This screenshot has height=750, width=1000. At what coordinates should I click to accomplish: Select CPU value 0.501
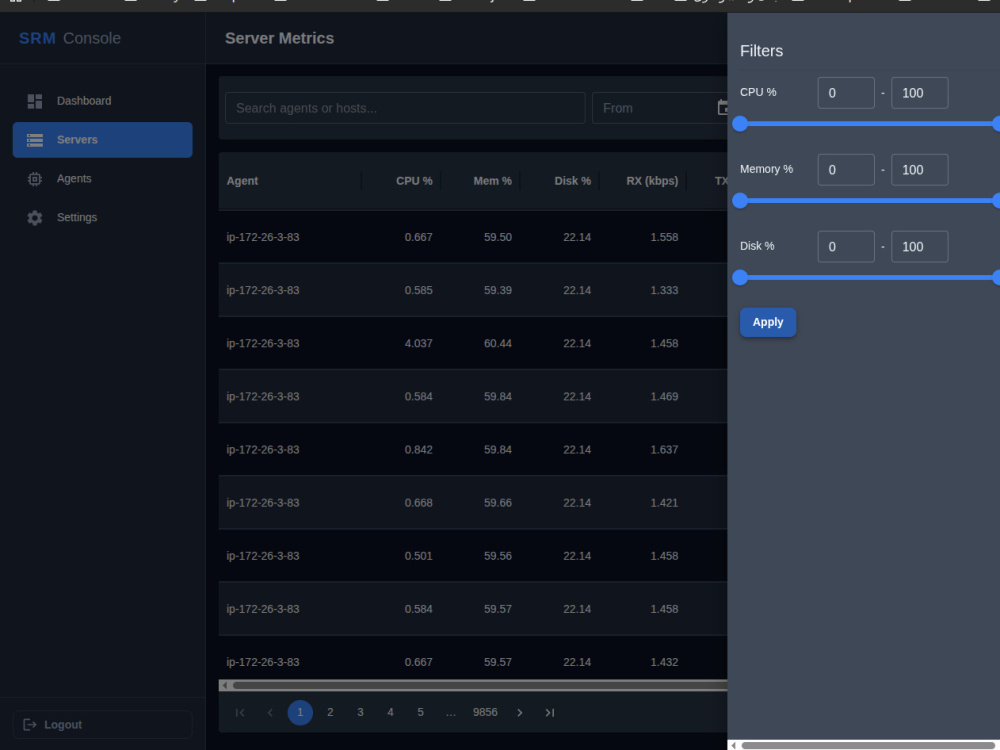[x=418, y=556]
